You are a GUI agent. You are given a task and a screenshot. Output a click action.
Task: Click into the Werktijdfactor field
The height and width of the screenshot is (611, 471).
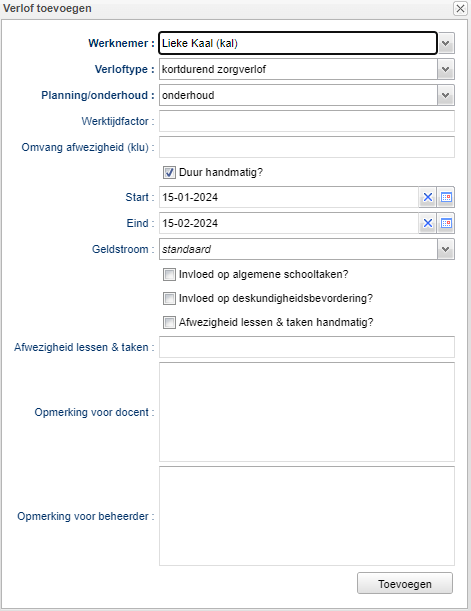tap(307, 121)
